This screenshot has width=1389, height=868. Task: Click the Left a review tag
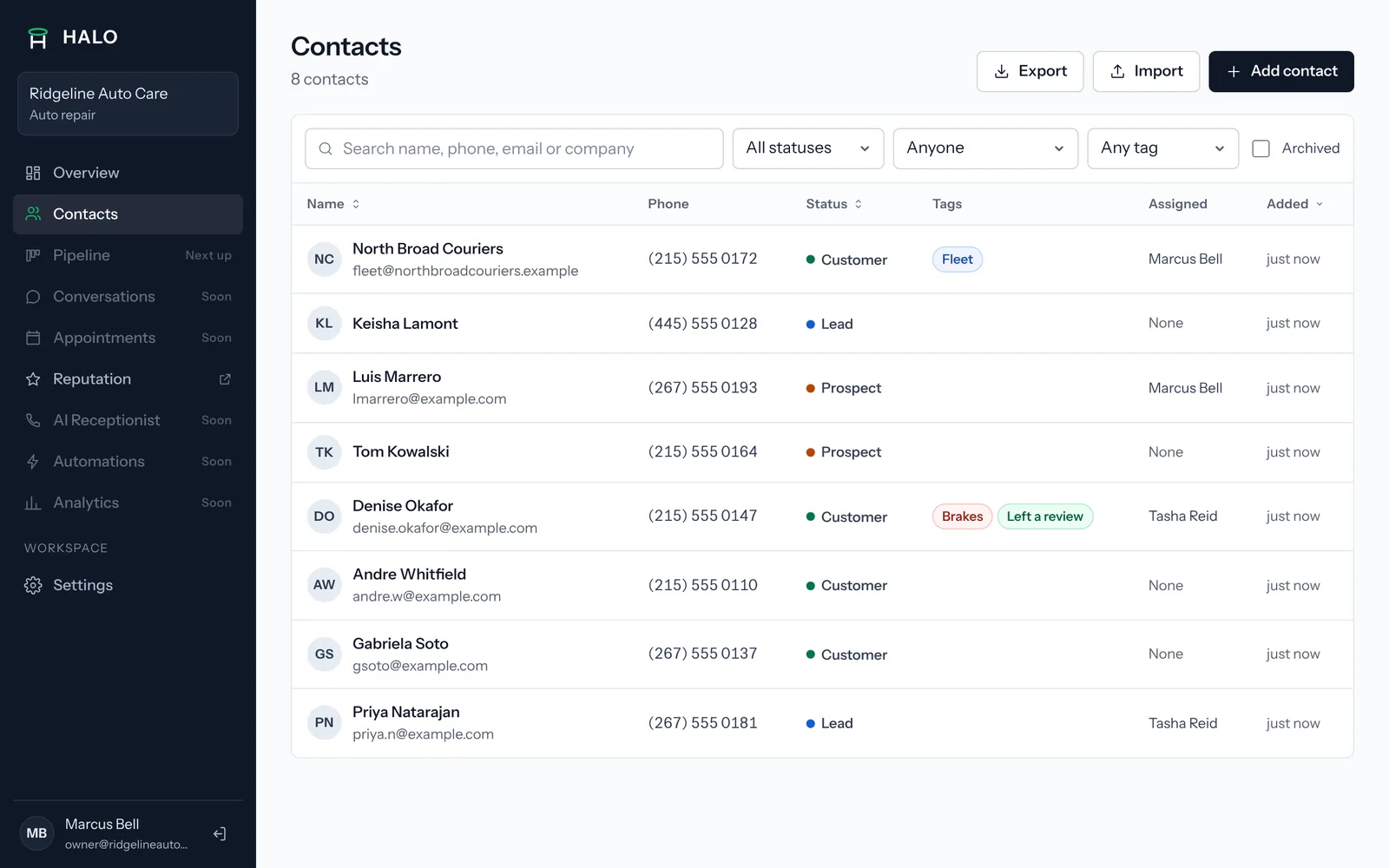pyautogui.click(x=1044, y=516)
